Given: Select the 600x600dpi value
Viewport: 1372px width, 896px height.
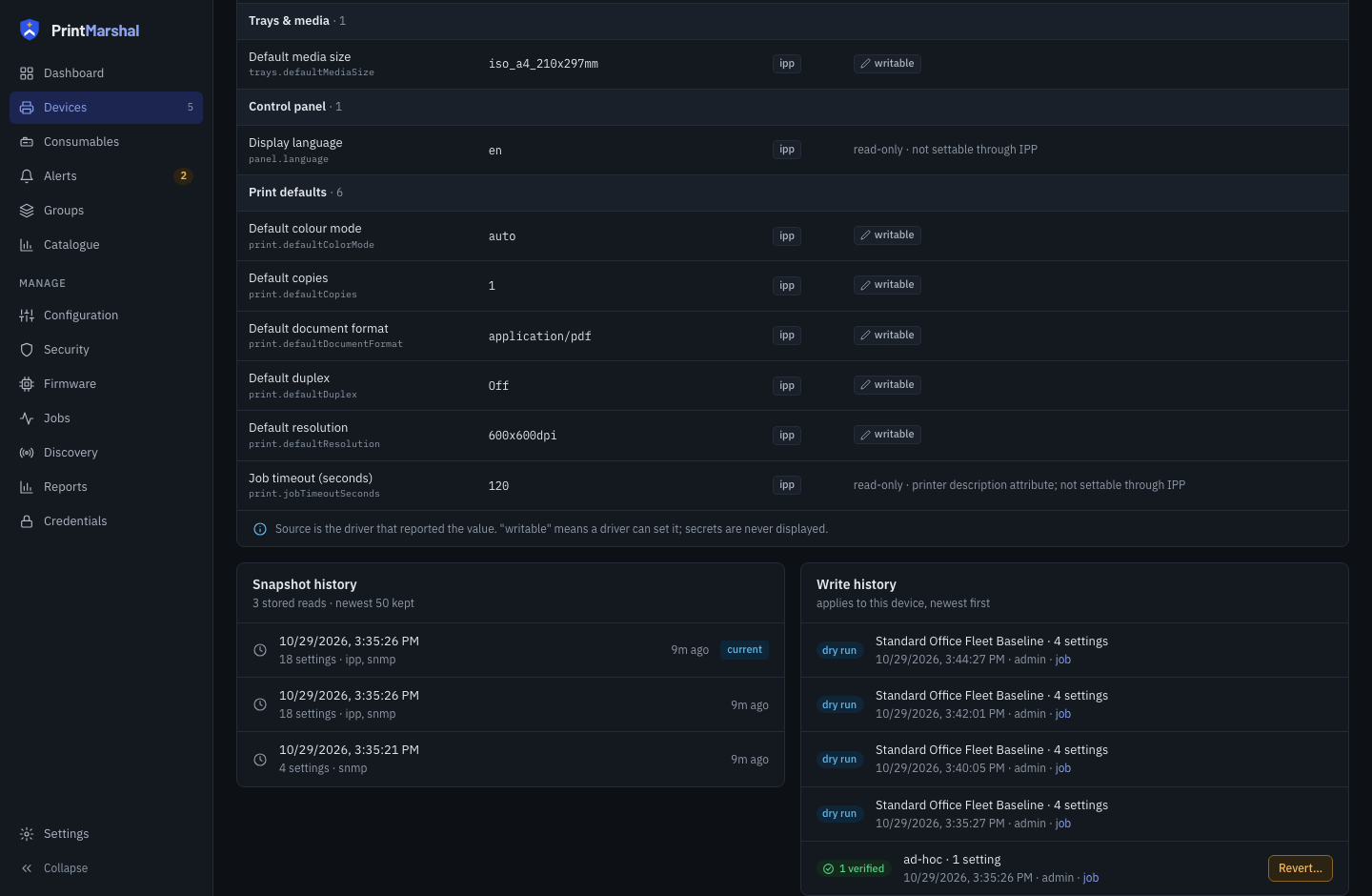Looking at the screenshot, I should coord(523,436).
